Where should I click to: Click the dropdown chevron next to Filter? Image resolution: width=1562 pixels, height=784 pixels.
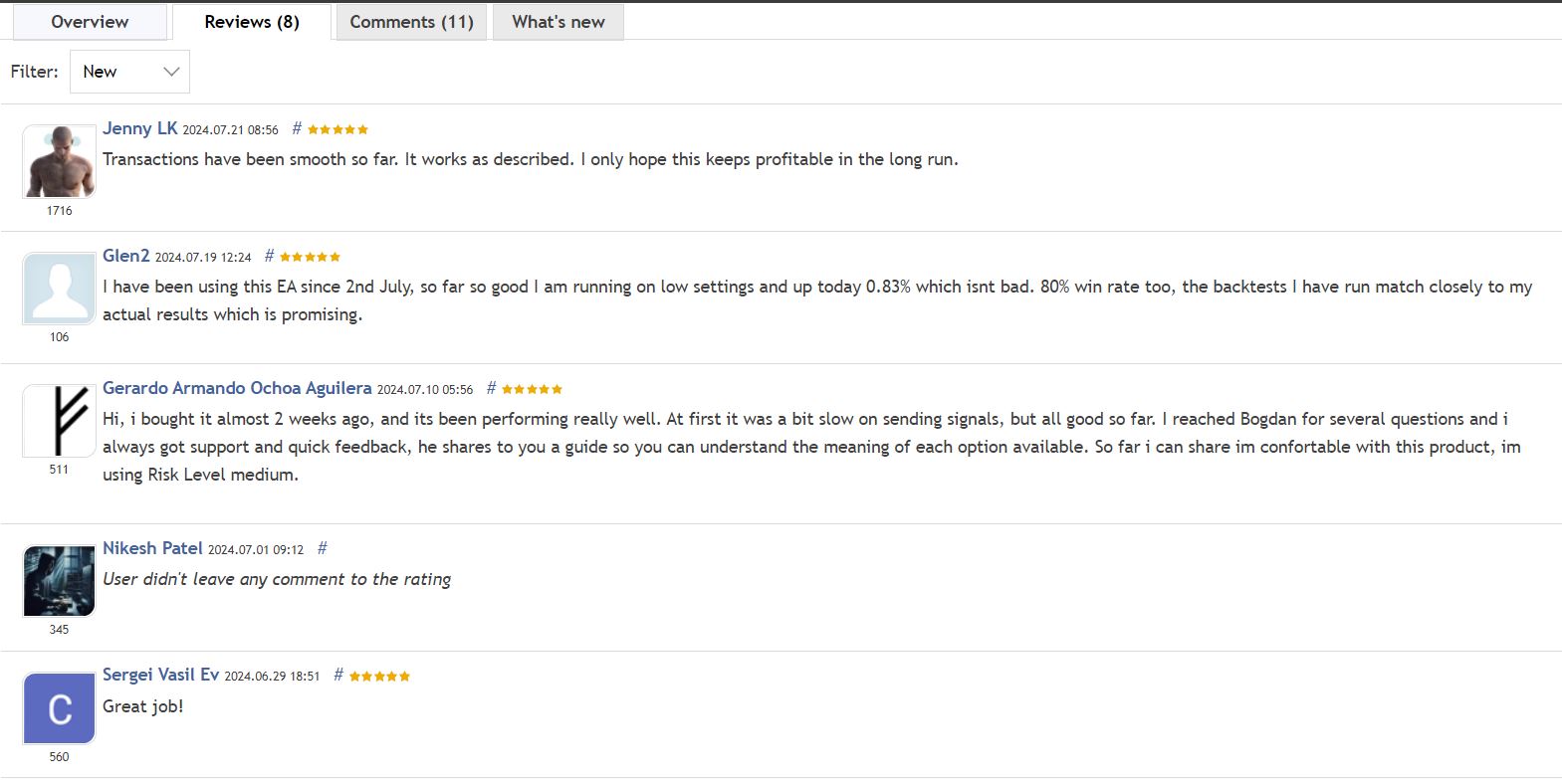coord(169,71)
